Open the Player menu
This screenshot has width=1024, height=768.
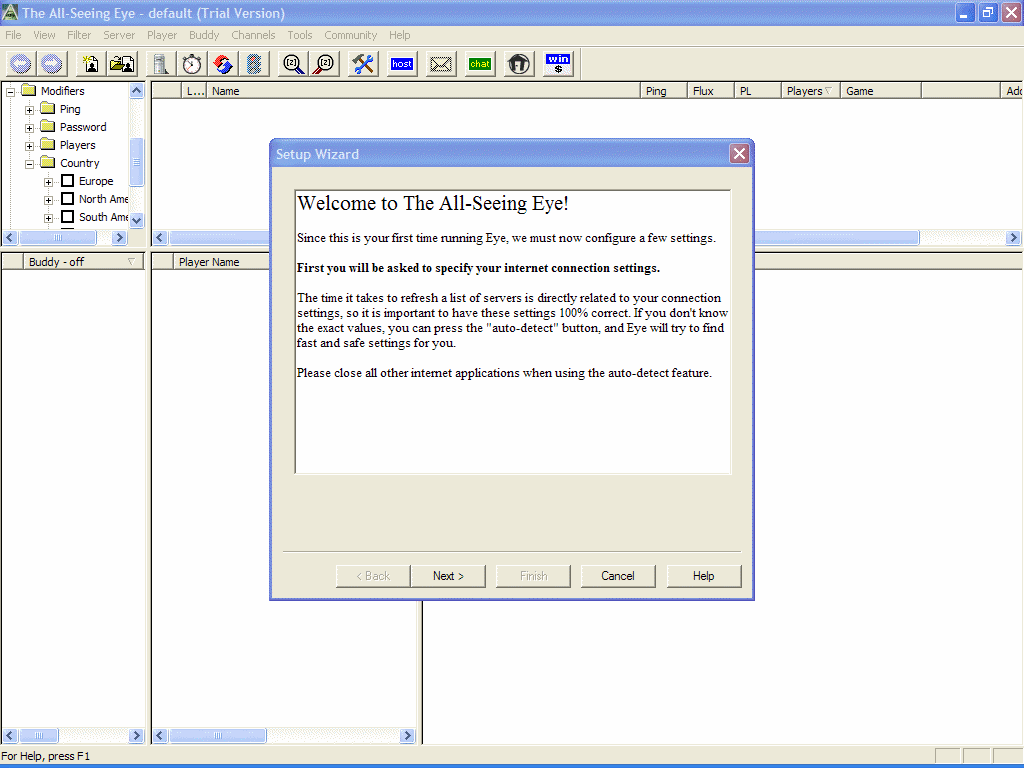tap(162, 35)
